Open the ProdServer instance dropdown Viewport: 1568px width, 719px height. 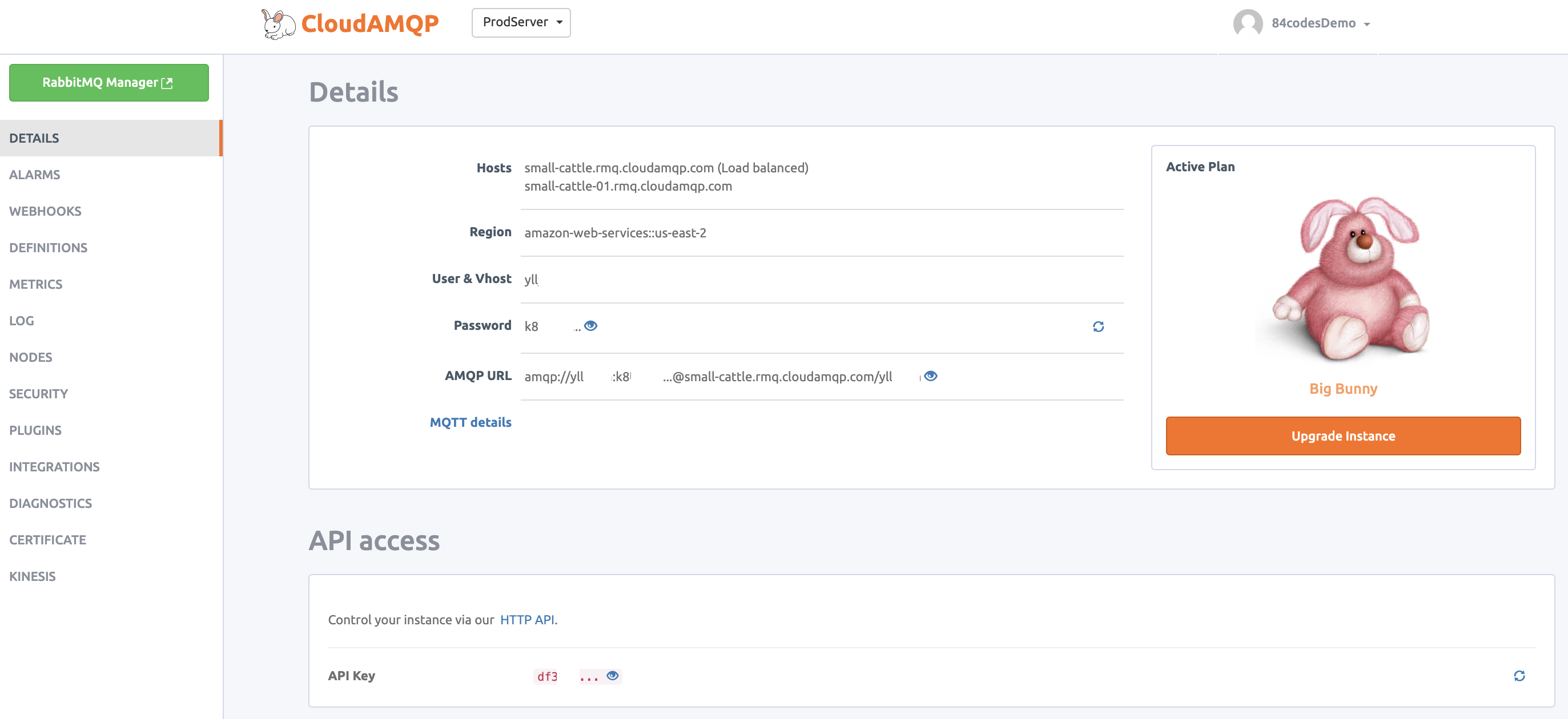(521, 22)
